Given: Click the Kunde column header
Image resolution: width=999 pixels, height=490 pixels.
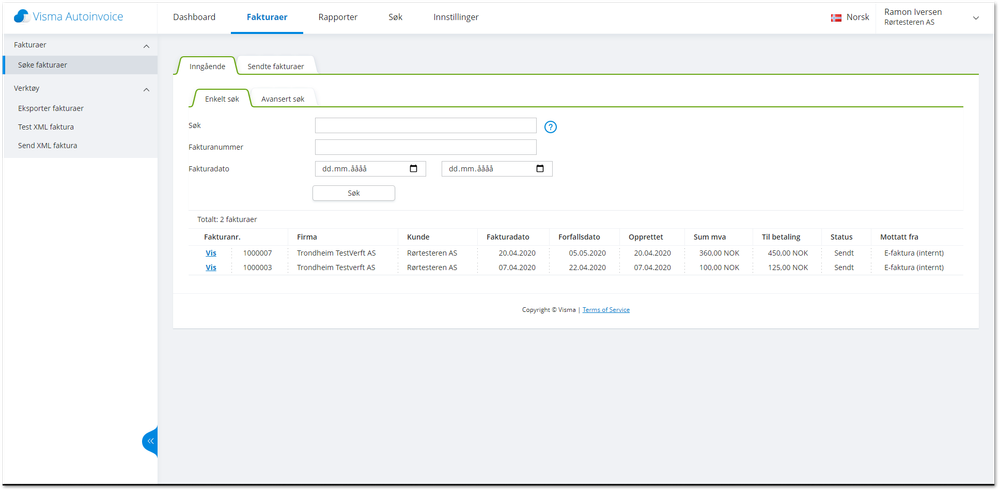Looking at the screenshot, I should 418,237.
